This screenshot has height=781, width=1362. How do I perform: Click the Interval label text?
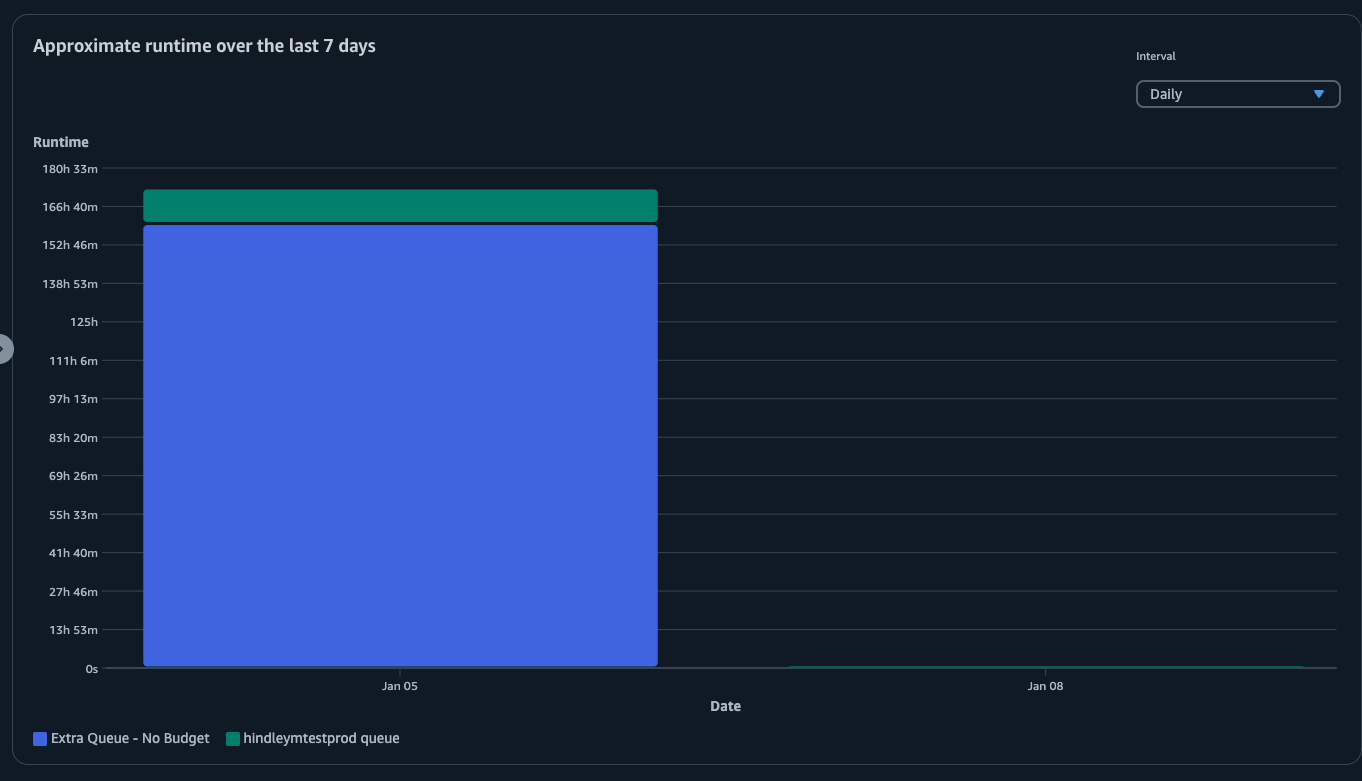pyautogui.click(x=1155, y=56)
